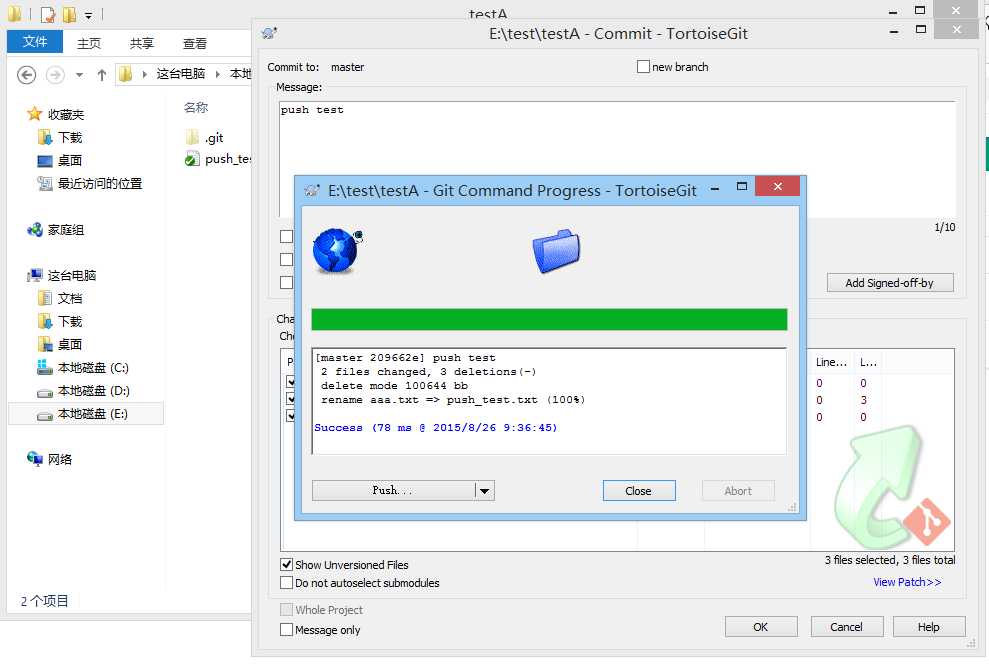The height and width of the screenshot is (664, 989).
Task: Open quick access toolbar customize dropdown
Action: (88, 15)
